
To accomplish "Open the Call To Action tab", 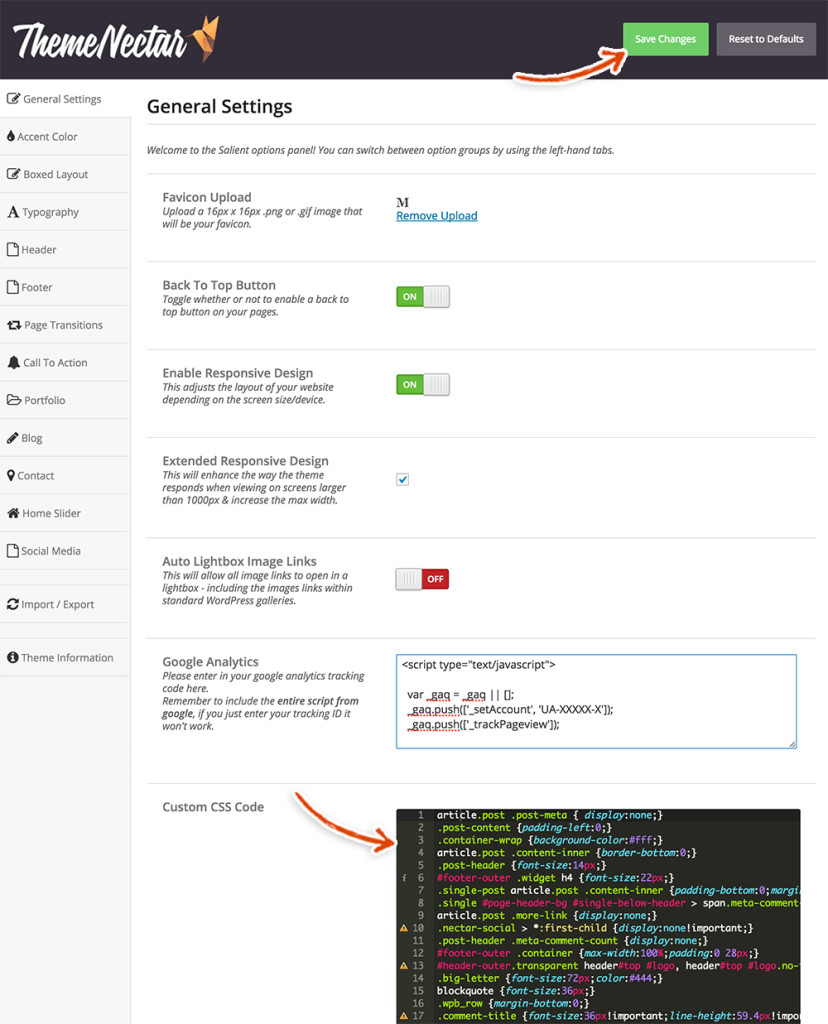I will click(58, 362).
